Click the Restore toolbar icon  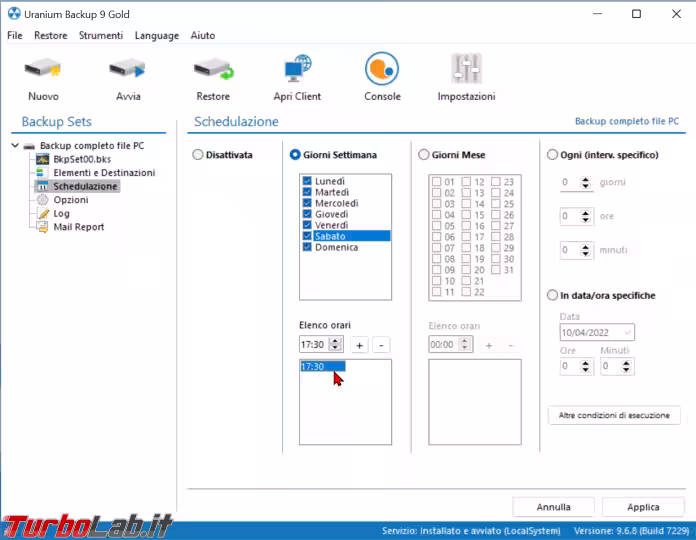[x=214, y=69]
